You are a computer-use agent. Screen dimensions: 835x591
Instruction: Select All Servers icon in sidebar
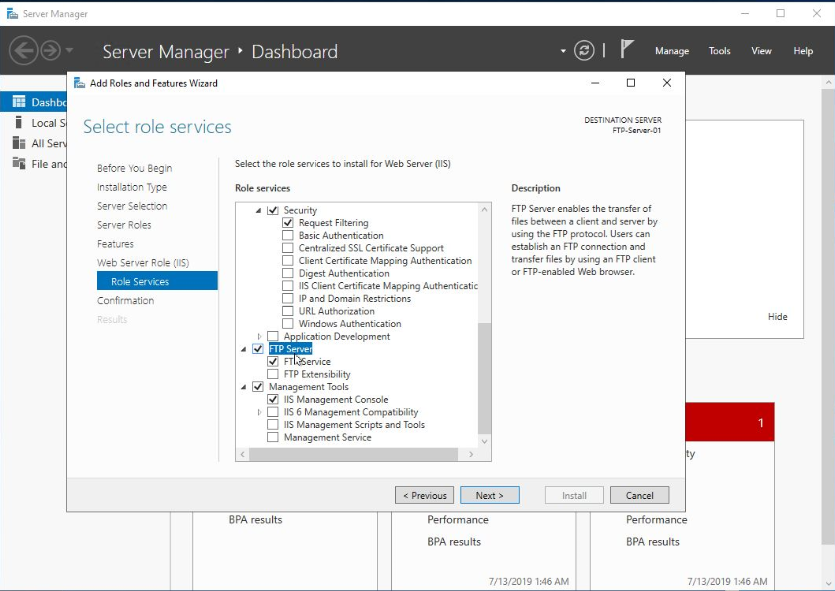click(x=19, y=143)
